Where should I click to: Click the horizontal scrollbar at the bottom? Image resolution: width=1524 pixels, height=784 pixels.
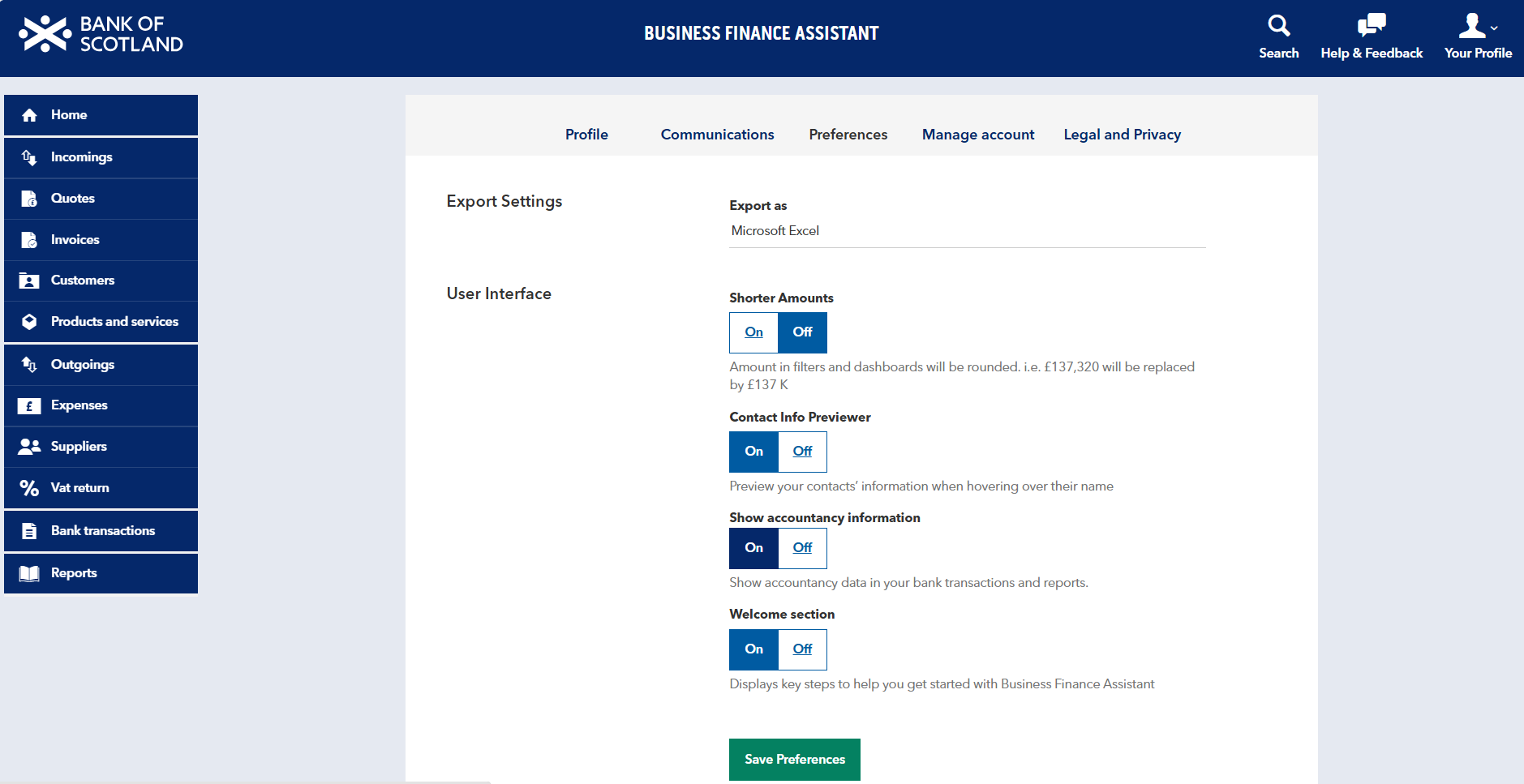[x=245, y=782]
